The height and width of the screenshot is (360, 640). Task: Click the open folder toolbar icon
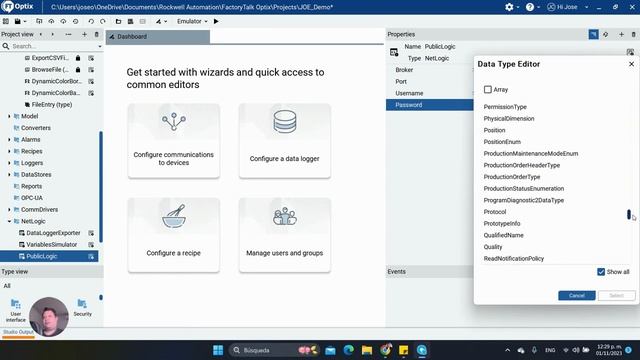click(x=118, y=21)
